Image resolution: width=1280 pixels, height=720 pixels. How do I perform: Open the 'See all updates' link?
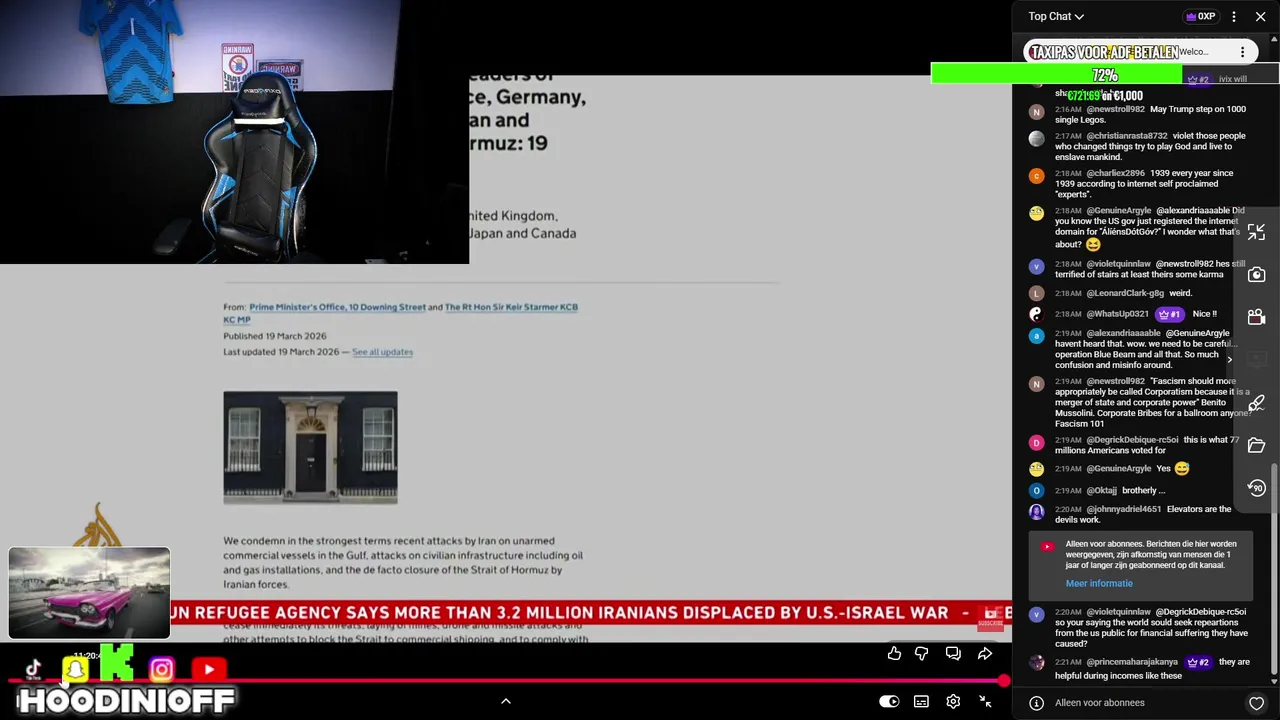pyautogui.click(x=382, y=352)
